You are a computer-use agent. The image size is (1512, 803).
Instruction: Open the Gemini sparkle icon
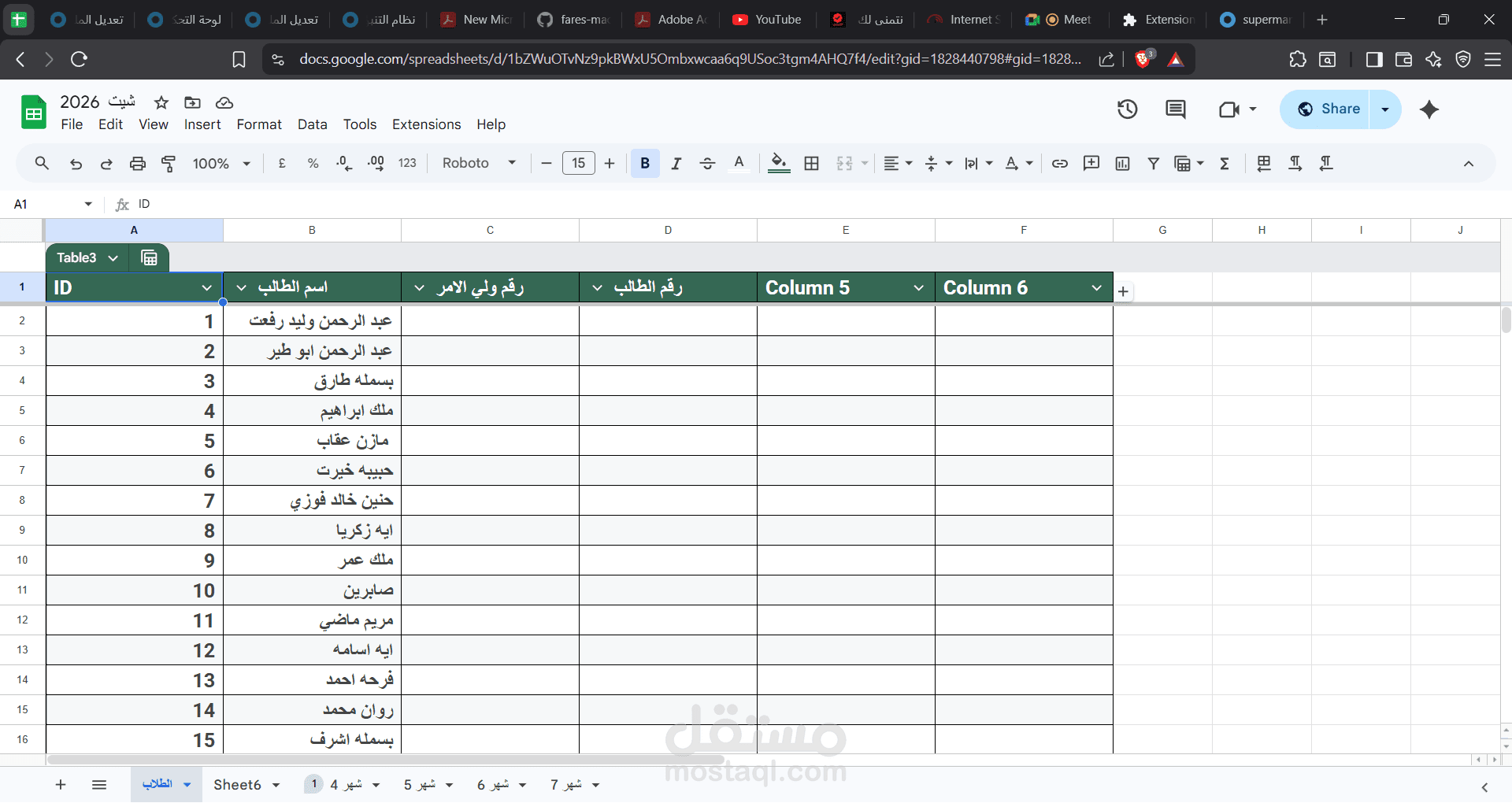1429,109
